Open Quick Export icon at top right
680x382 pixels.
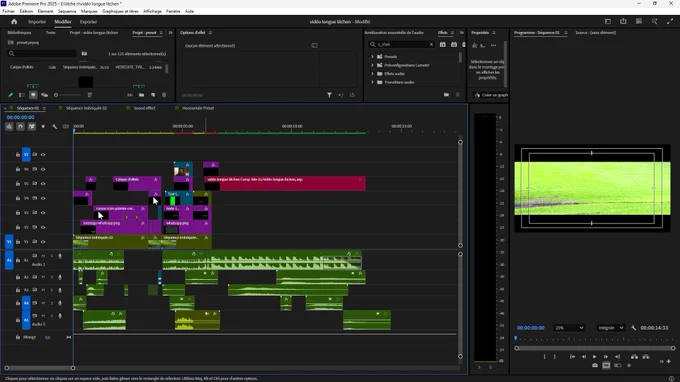623,21
